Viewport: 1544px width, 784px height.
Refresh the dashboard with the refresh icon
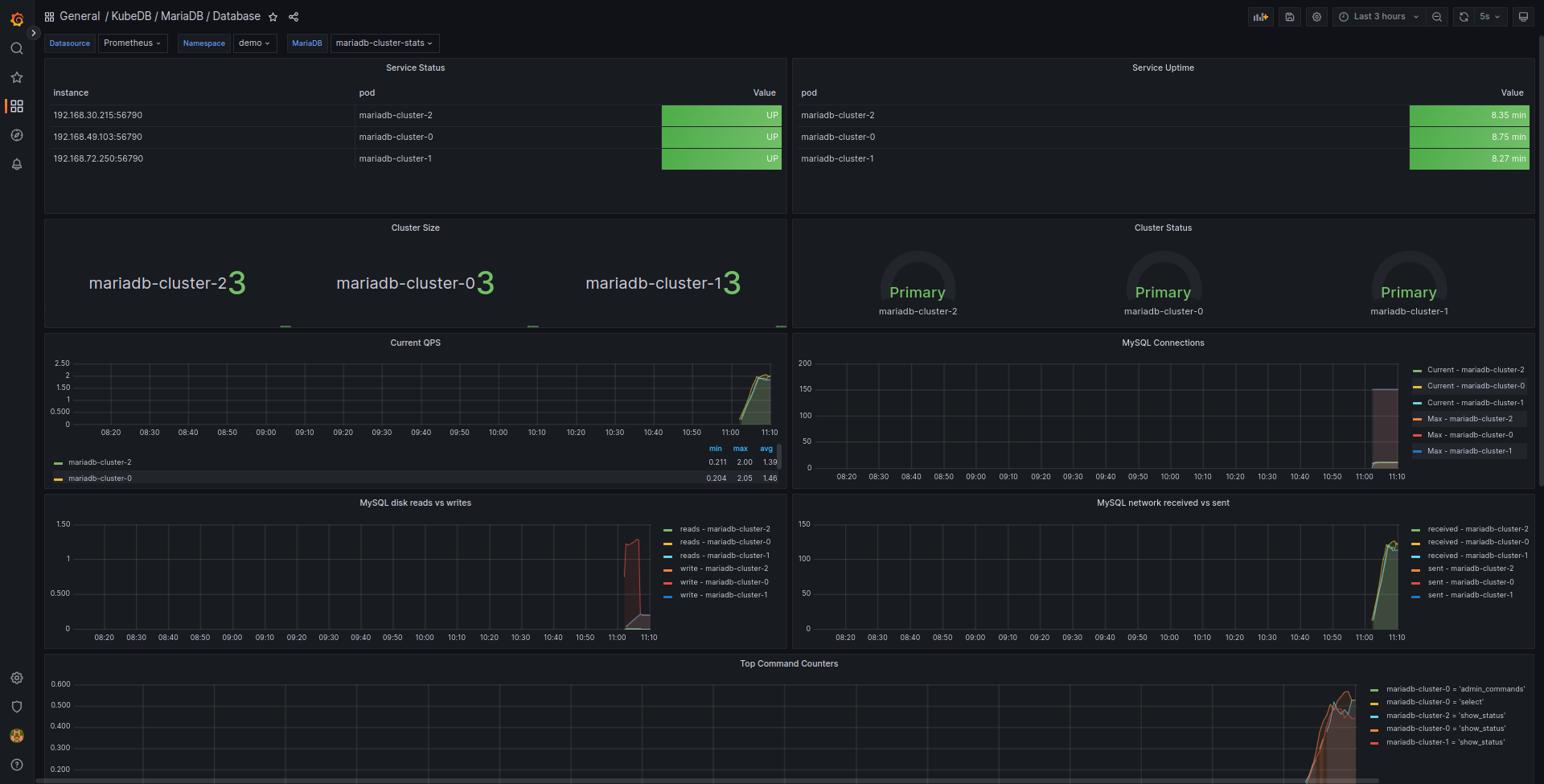1463,16
